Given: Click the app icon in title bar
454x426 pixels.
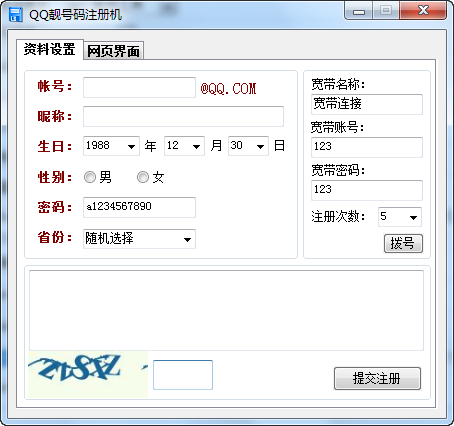Looking at the screenshot, I should pos(15,15).
